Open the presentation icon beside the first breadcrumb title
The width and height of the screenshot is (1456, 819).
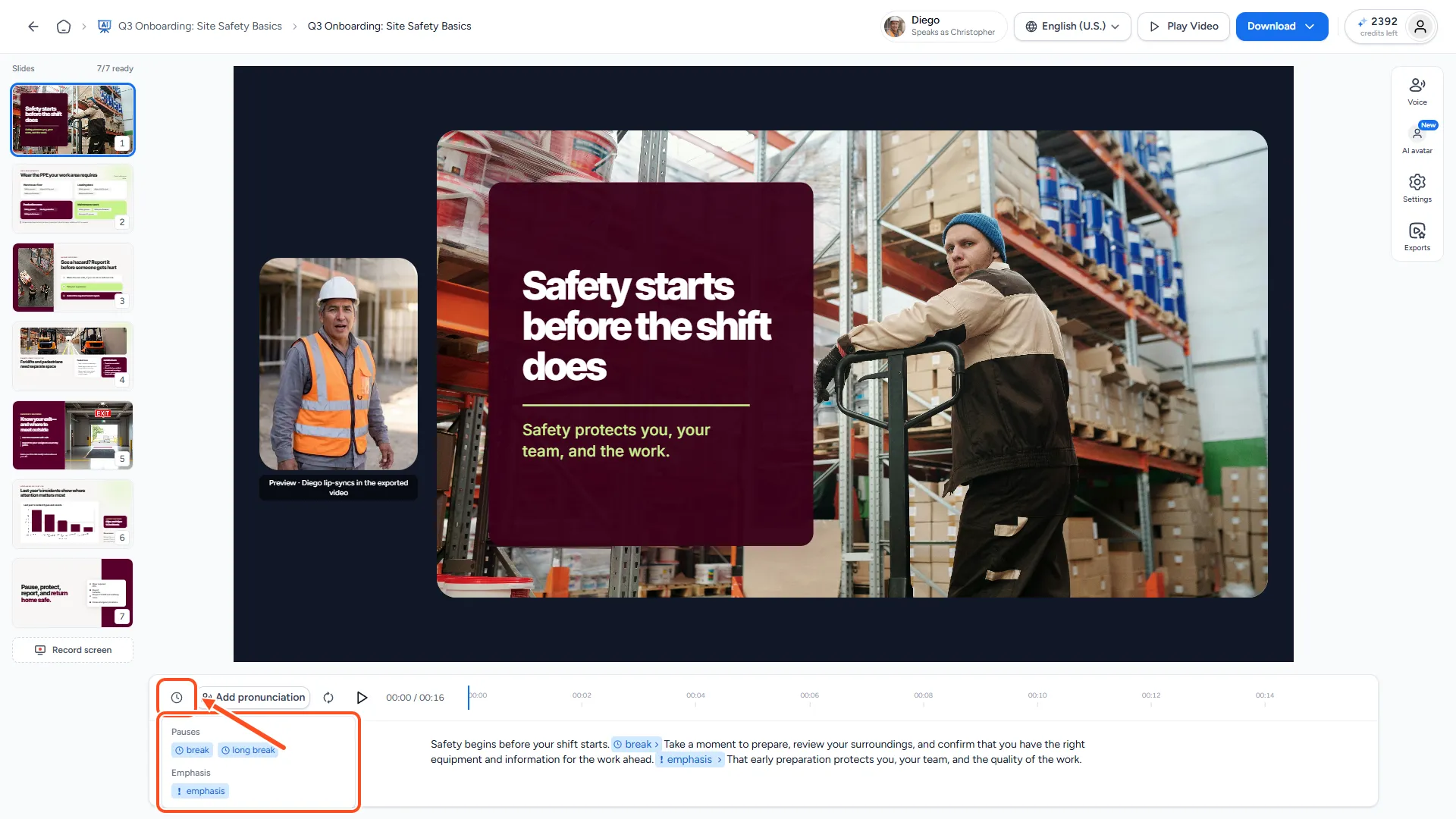(105, 27)
